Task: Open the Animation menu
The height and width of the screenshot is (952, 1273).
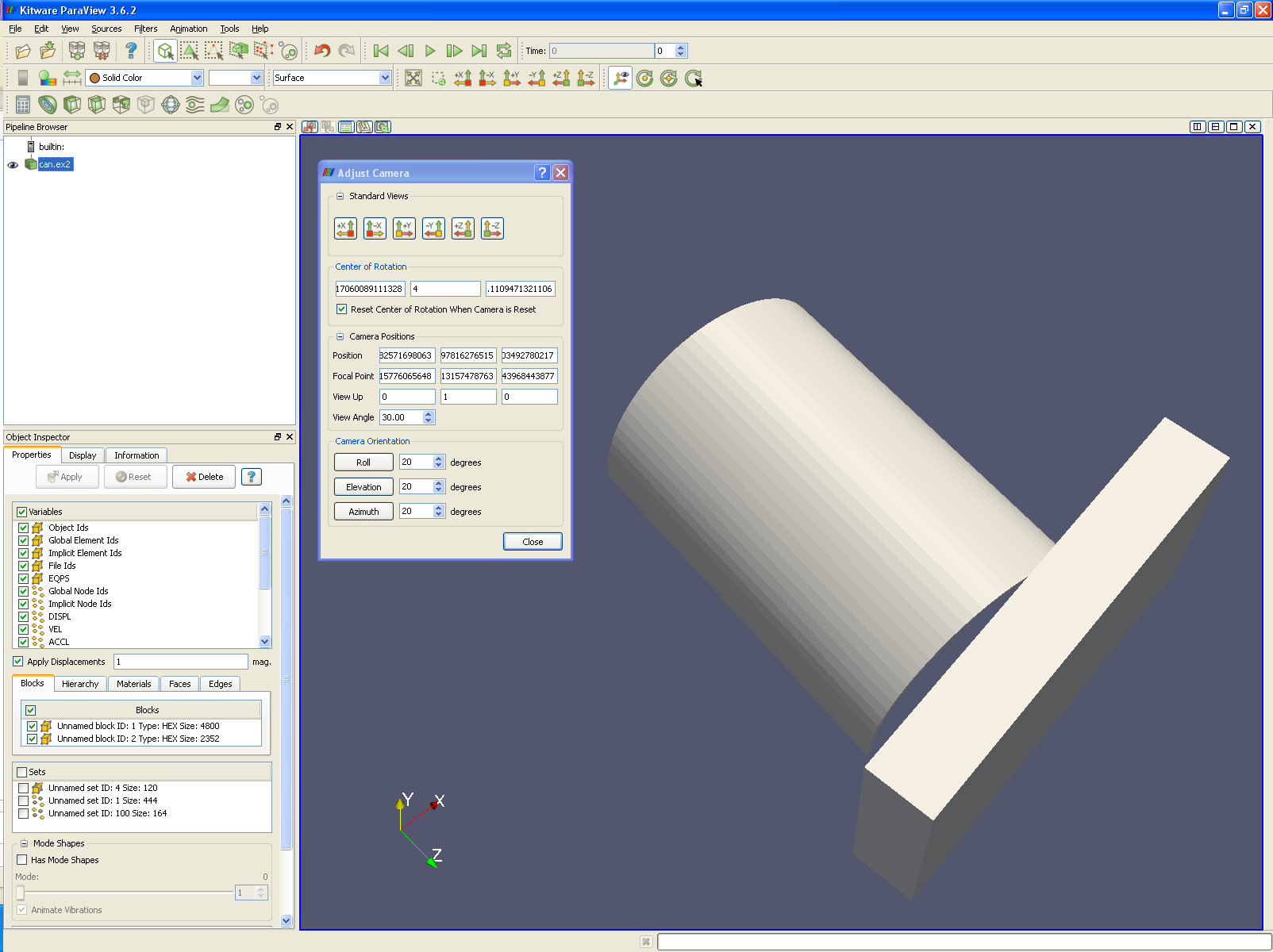Action: coord(189,29)
